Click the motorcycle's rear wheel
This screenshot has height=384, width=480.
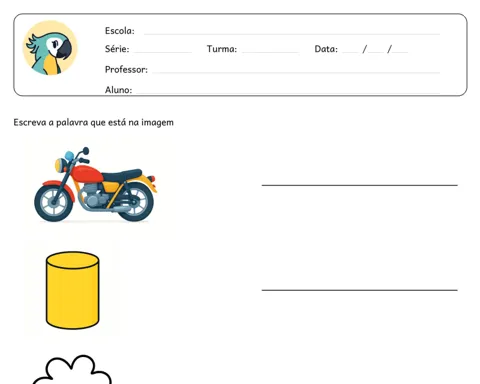(x=136, y=202)
